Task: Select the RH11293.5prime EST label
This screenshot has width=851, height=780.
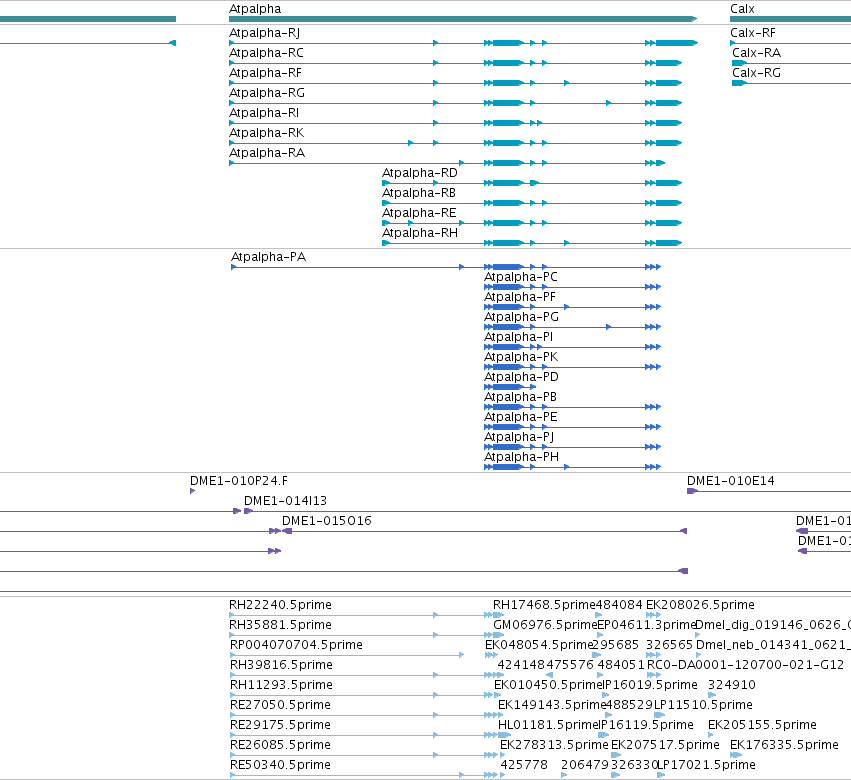Action: point(281,686)
